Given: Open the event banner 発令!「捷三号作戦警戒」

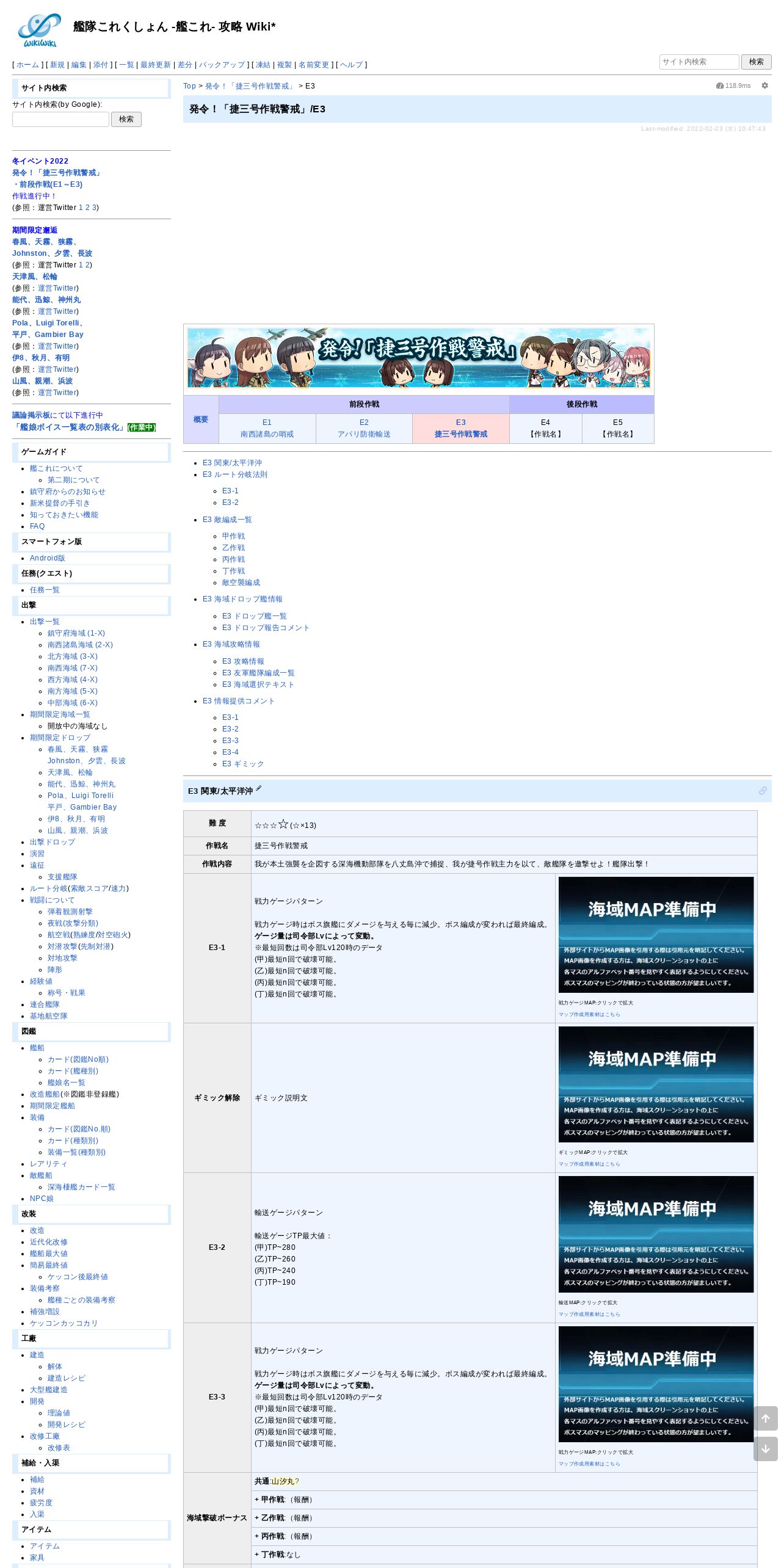Looking at the screenshot, I should tap(419, 358).
